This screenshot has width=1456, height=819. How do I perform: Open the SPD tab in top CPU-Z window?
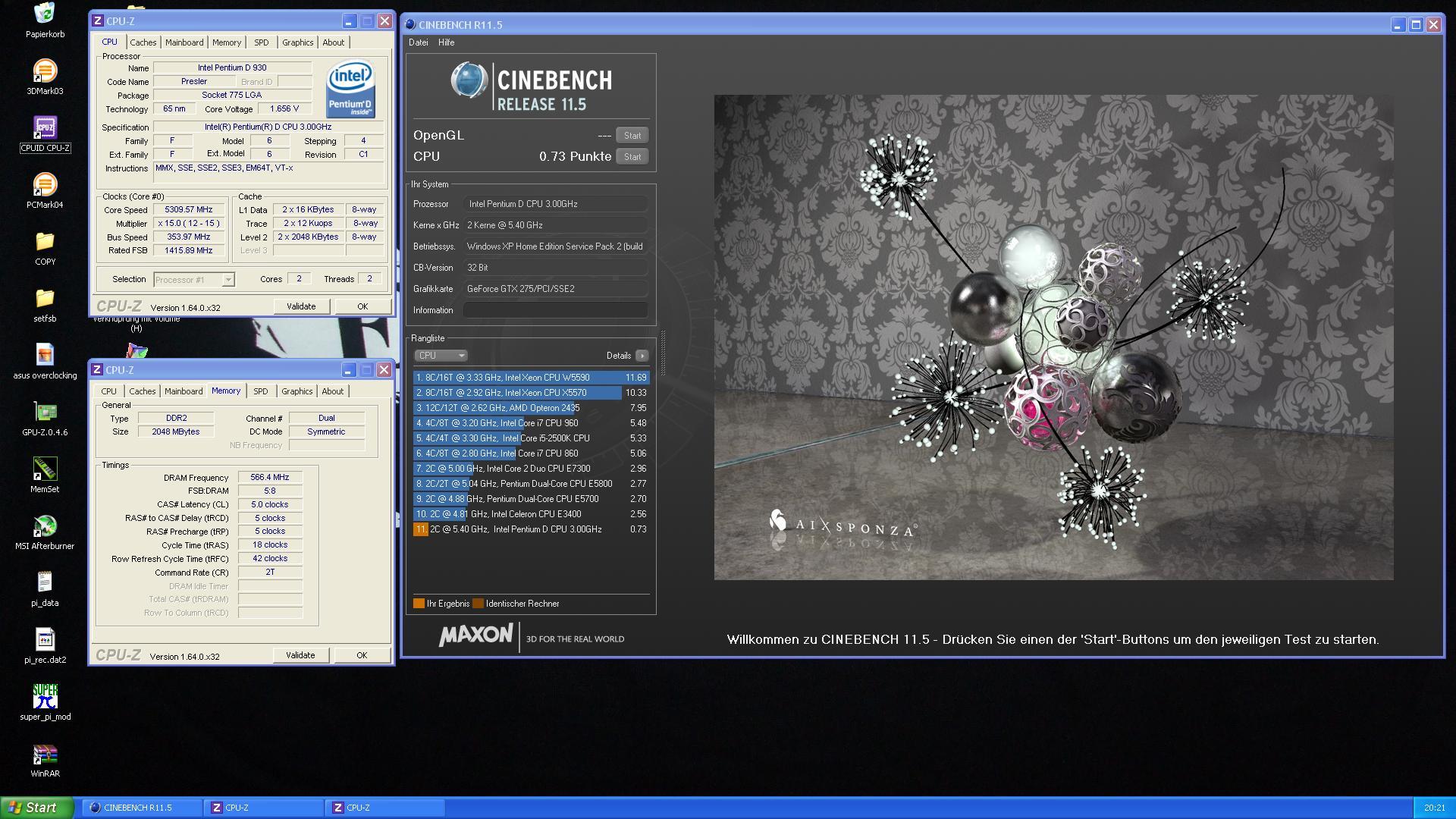(x=262, y=42)
